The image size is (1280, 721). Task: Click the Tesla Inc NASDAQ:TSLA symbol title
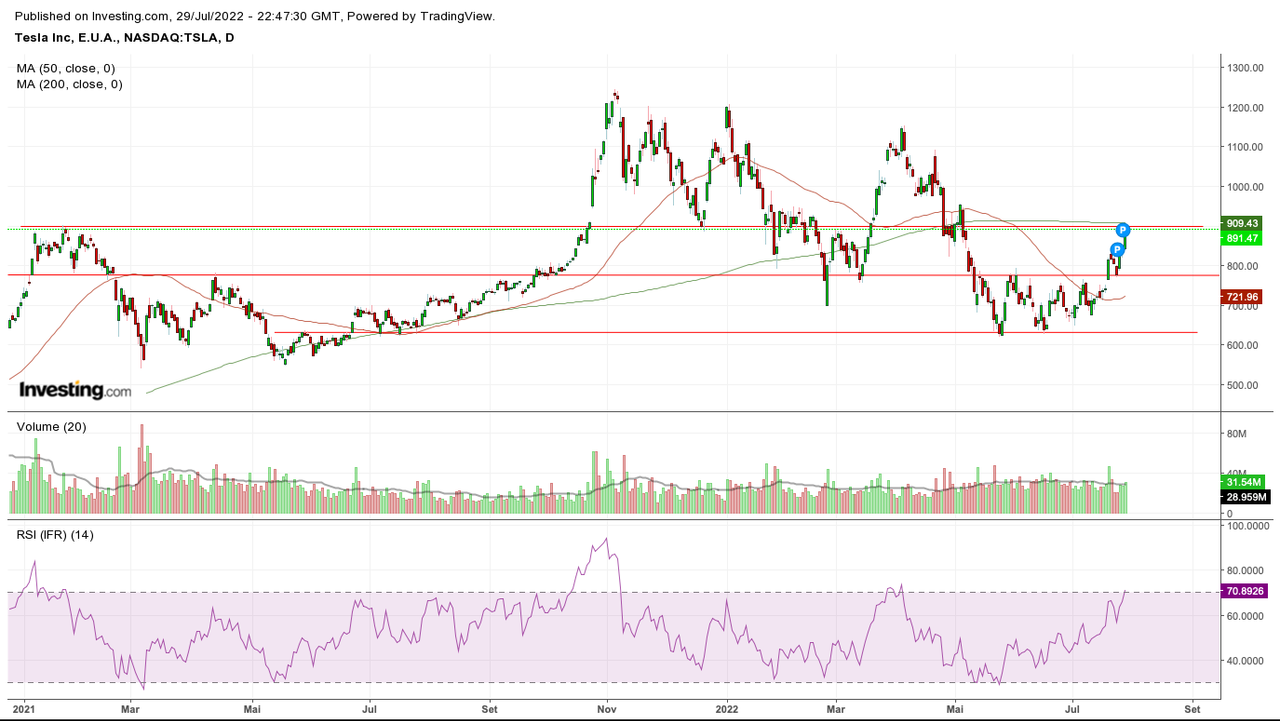coord(124,37)
